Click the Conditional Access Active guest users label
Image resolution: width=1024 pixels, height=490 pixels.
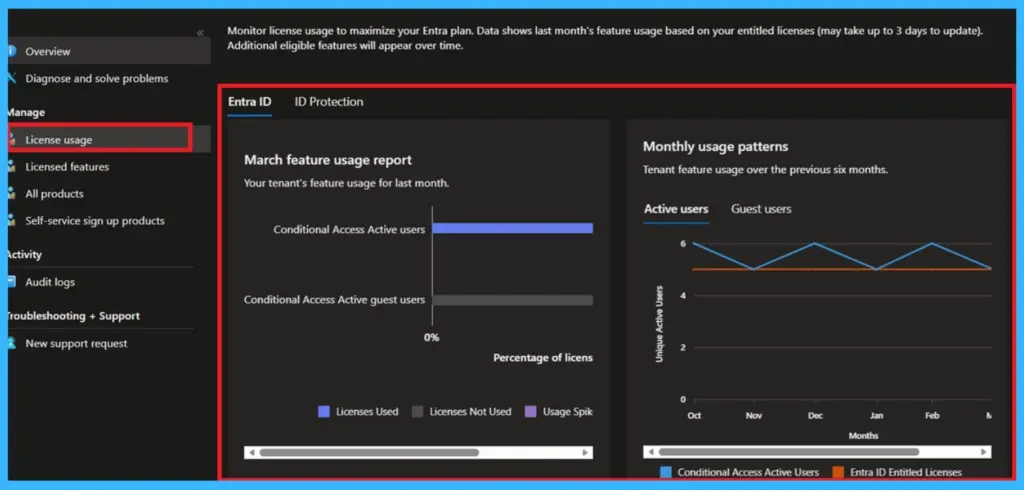(334, 300)
